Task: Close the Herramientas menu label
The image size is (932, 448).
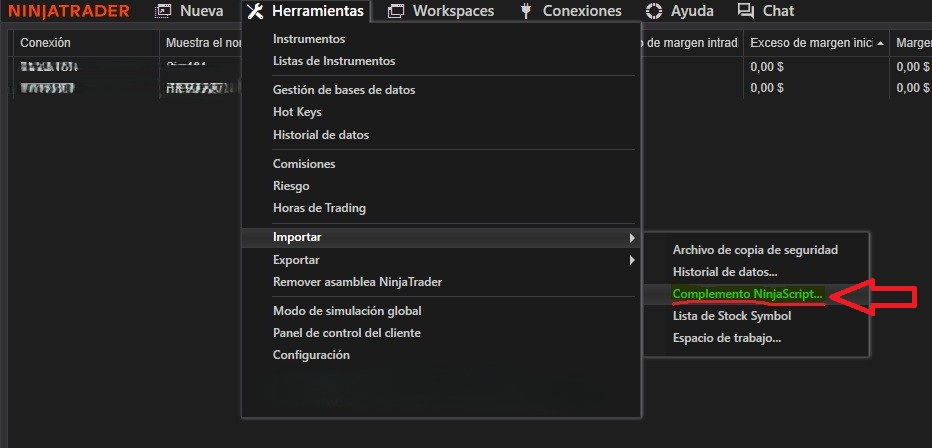Action: pos(317,11)
